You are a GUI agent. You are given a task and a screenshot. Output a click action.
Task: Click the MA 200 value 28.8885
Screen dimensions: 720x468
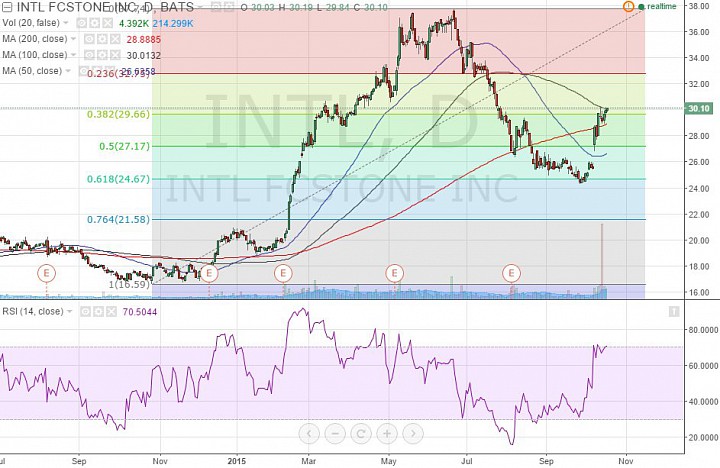click(144, 39)
